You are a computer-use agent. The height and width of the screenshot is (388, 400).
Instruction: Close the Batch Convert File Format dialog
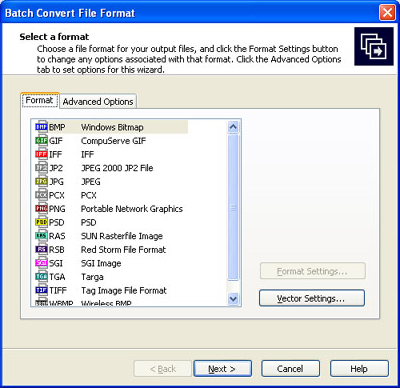pyautogui.click(x=387, y=13)
